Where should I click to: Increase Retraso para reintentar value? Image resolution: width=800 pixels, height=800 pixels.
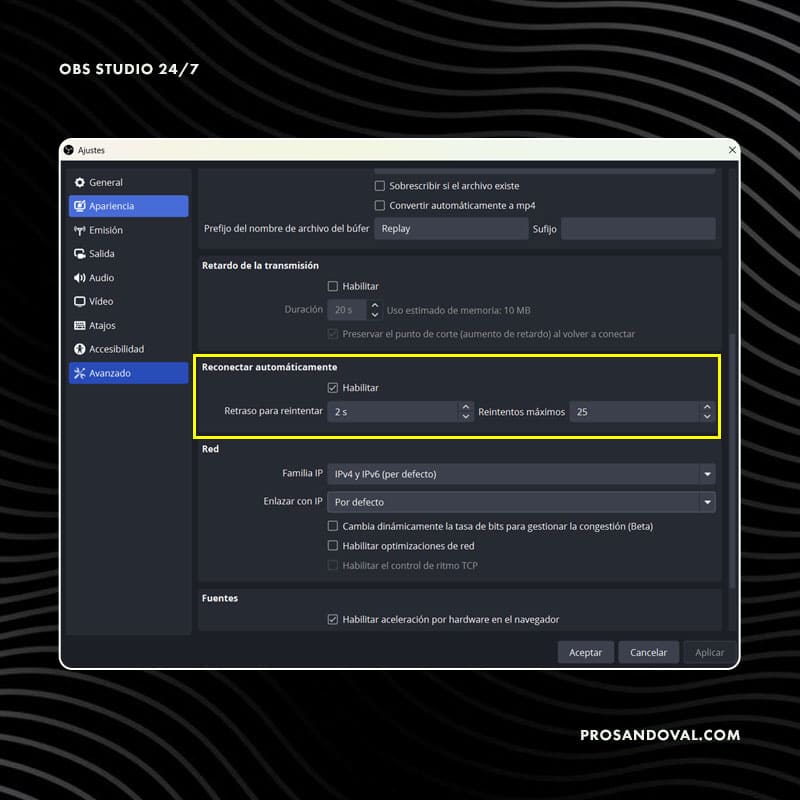tap(465, 407)
